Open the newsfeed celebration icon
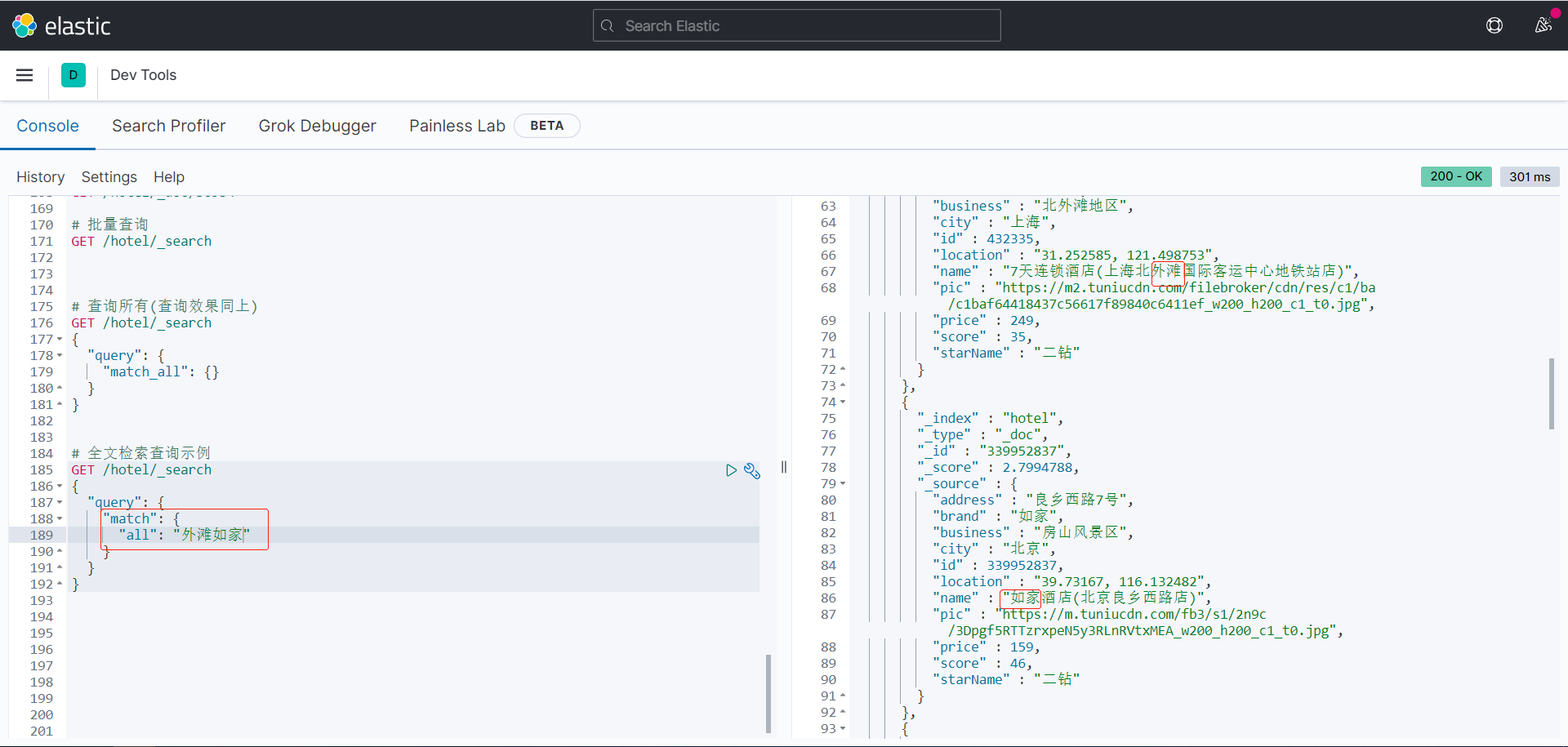The height and width of the screenshot is (747, 1568). tap(1543, 25)
